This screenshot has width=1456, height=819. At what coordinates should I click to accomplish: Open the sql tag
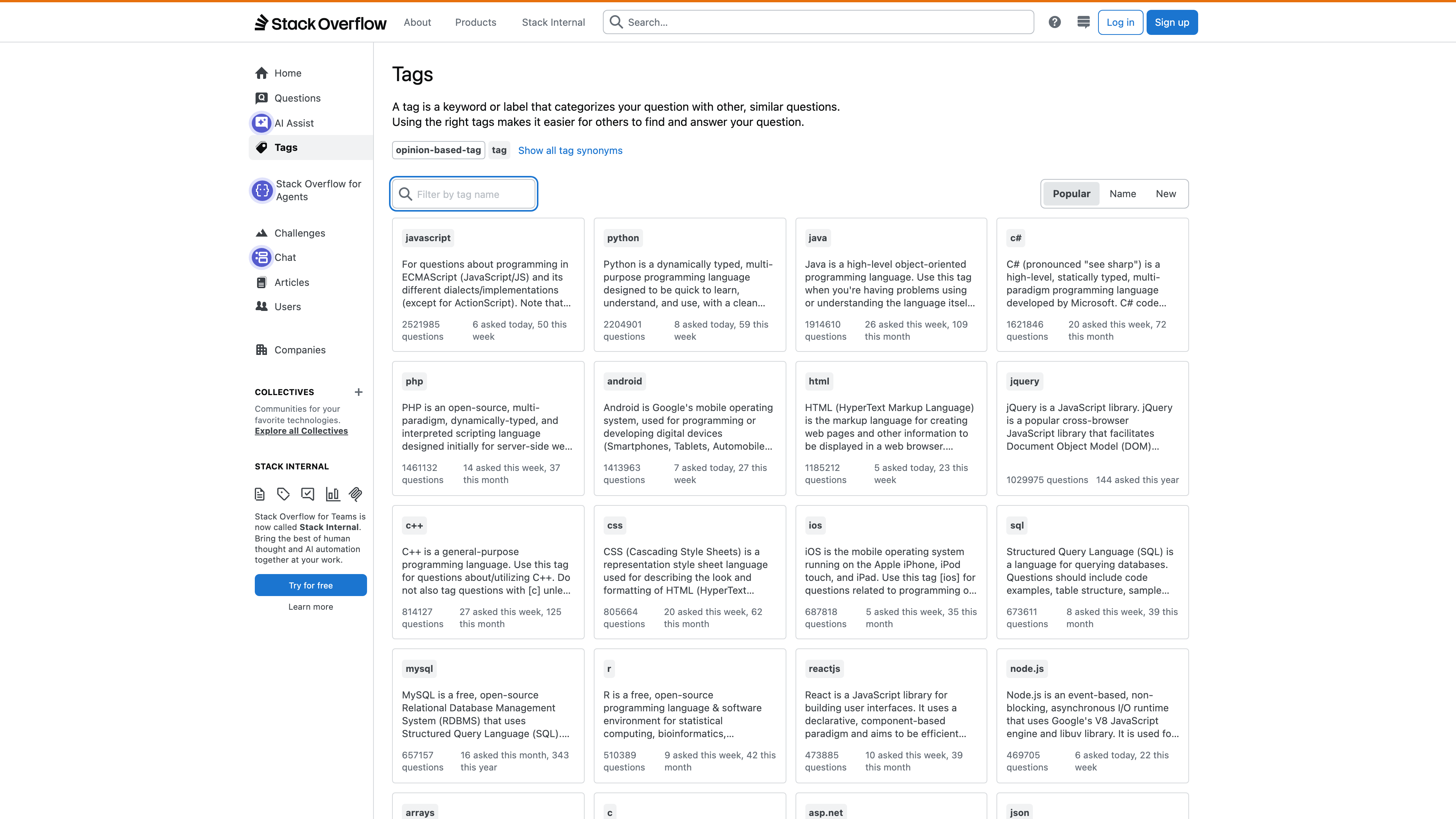1017,525
